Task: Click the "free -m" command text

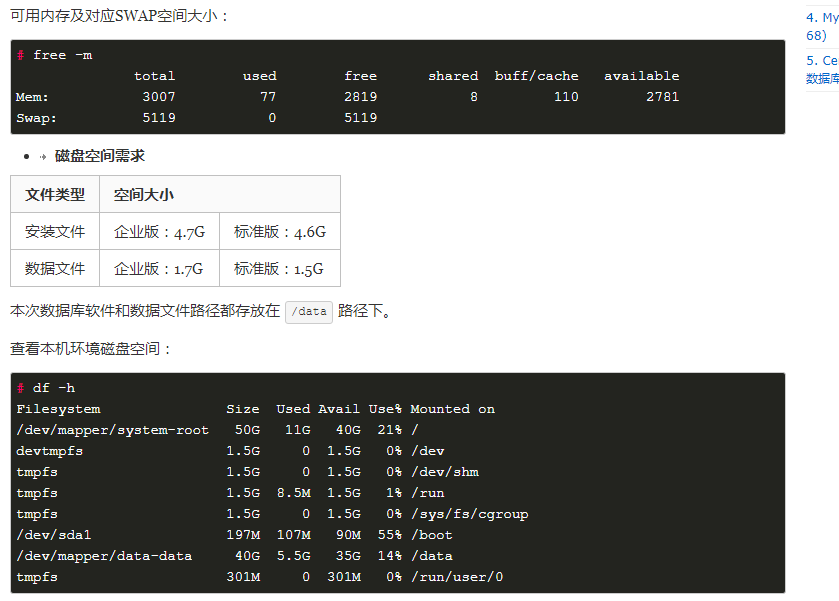Action: click(63, 55)
